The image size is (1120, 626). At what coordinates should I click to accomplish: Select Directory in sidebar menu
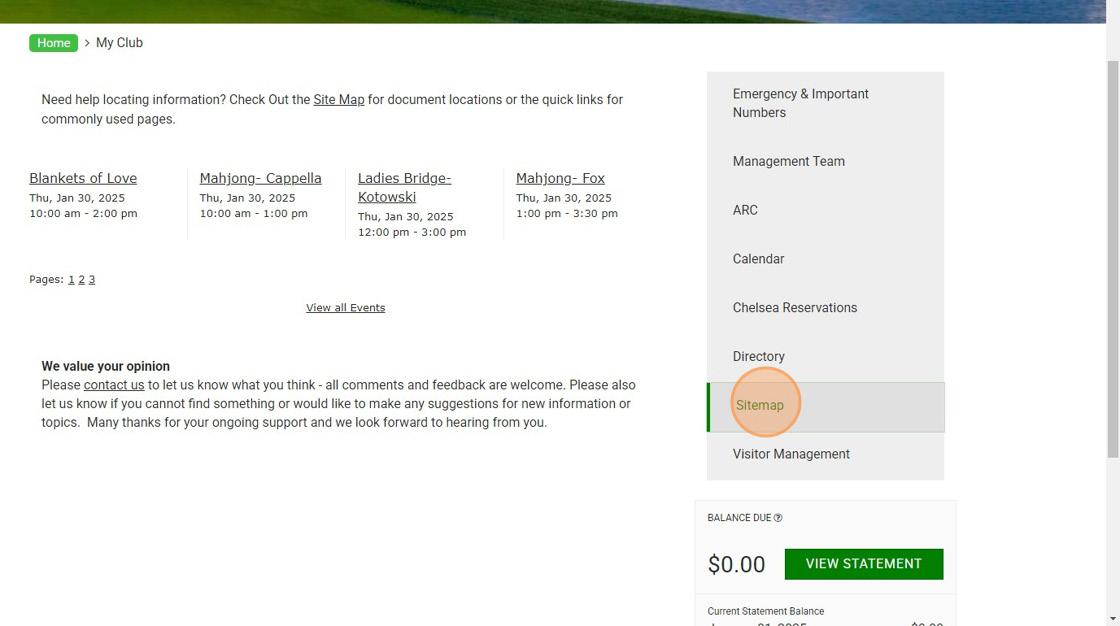click(x=758, y=357)
